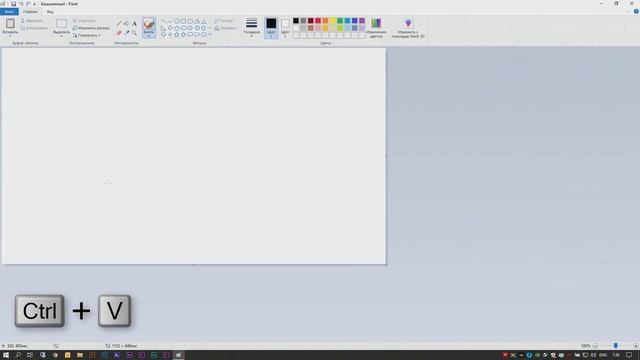This screenshot has height=360, width=640.
Task: Open the Customize Quick Access Toolbar arrow
Action: (35, 4)
